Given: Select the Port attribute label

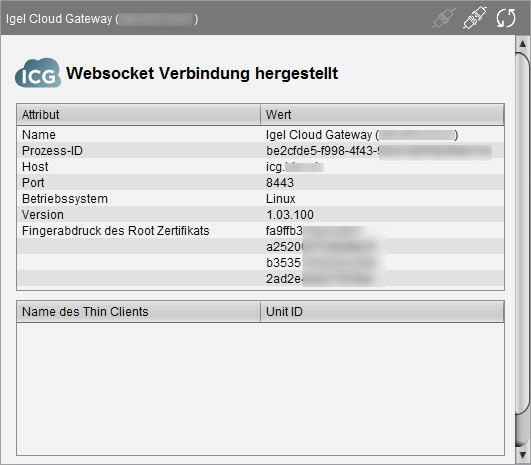Looking at the screenshot, I should 33,183.
